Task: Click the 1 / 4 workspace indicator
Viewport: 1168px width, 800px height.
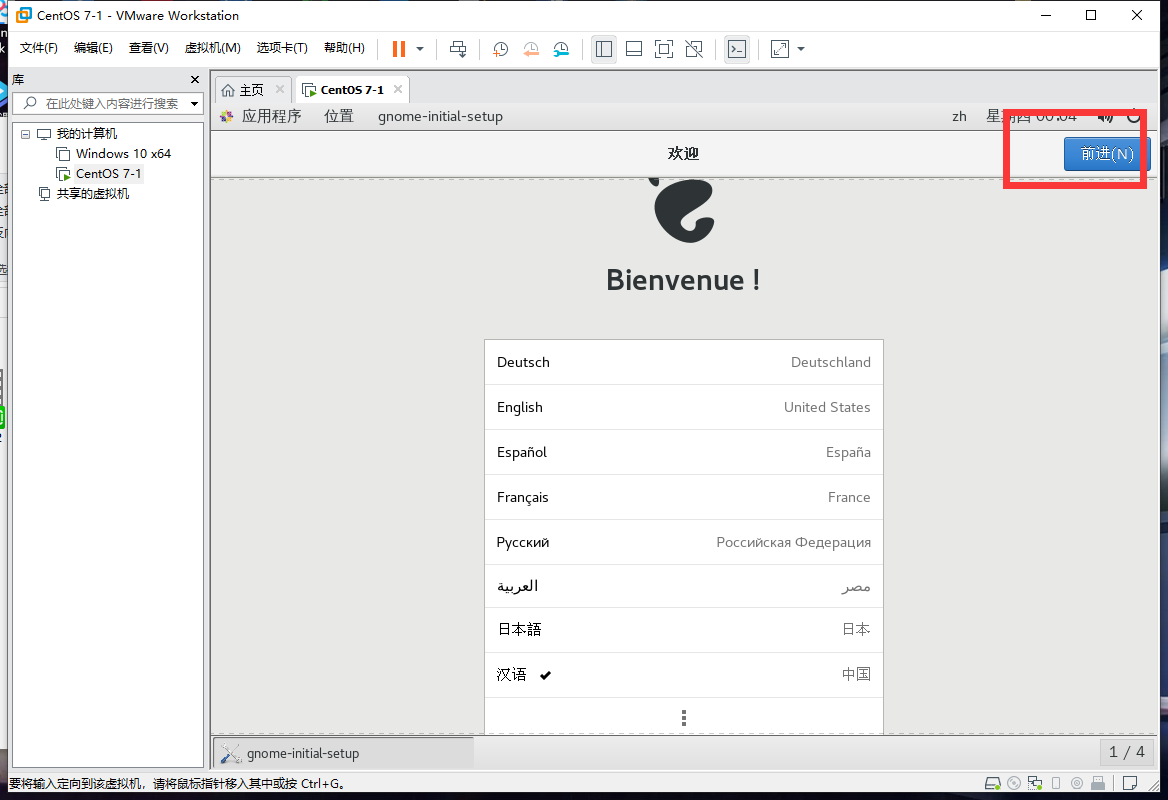Action: 1126,752
